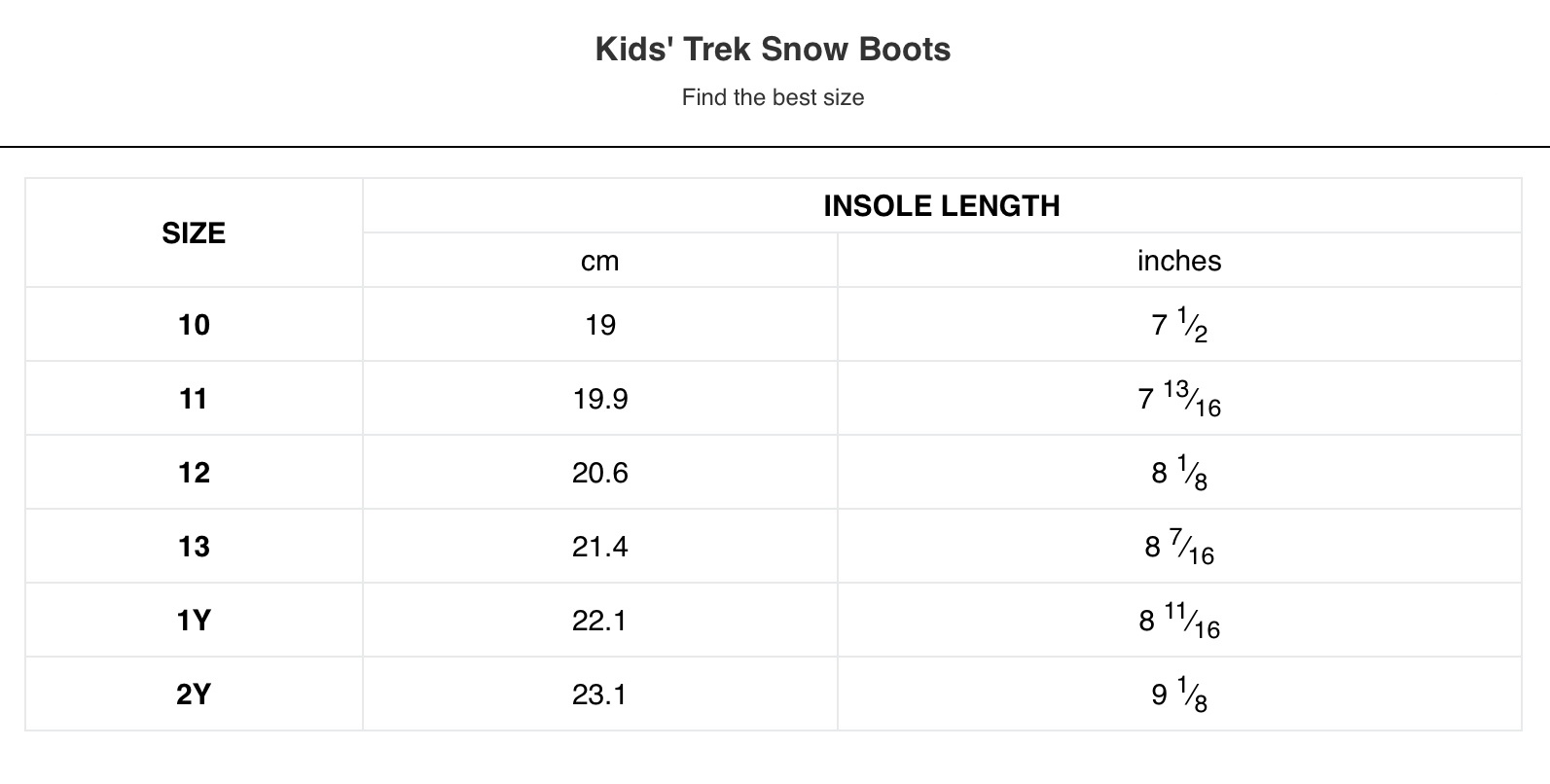Click the cm column header
1550x784 pixels.
599,261
